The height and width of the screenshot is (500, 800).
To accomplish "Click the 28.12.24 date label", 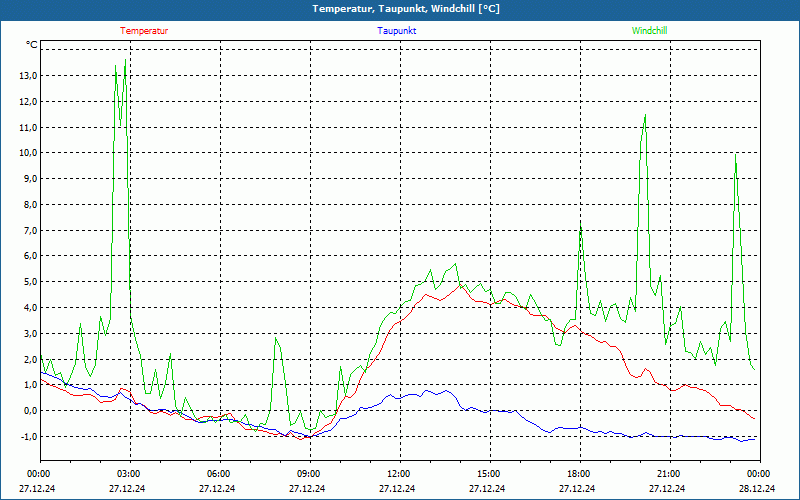I will click(x=757, y=489).
